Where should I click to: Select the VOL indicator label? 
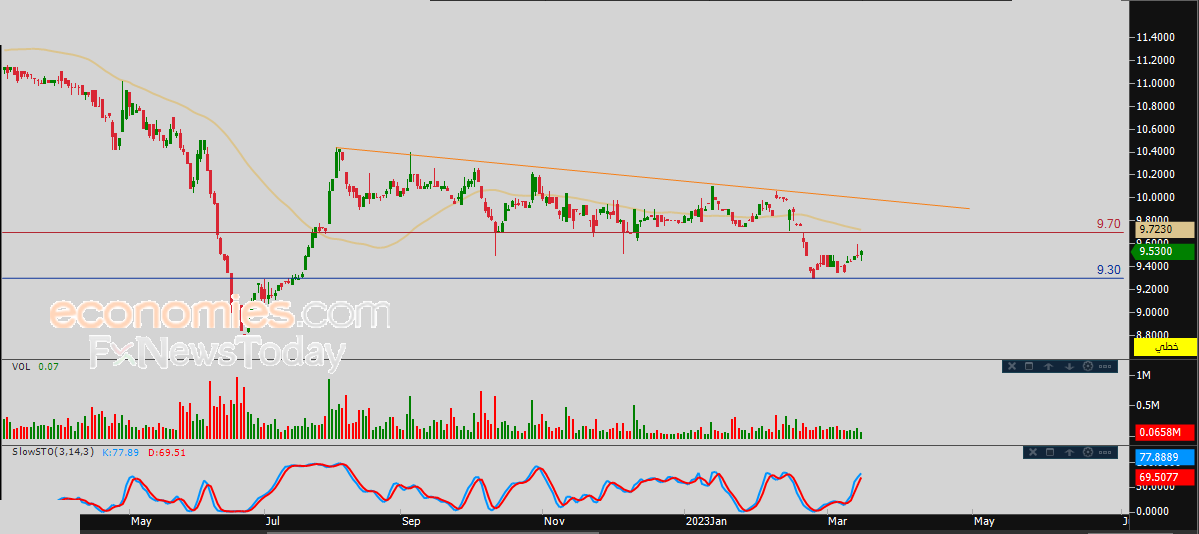pyautogui.click(x=20, y=367)
